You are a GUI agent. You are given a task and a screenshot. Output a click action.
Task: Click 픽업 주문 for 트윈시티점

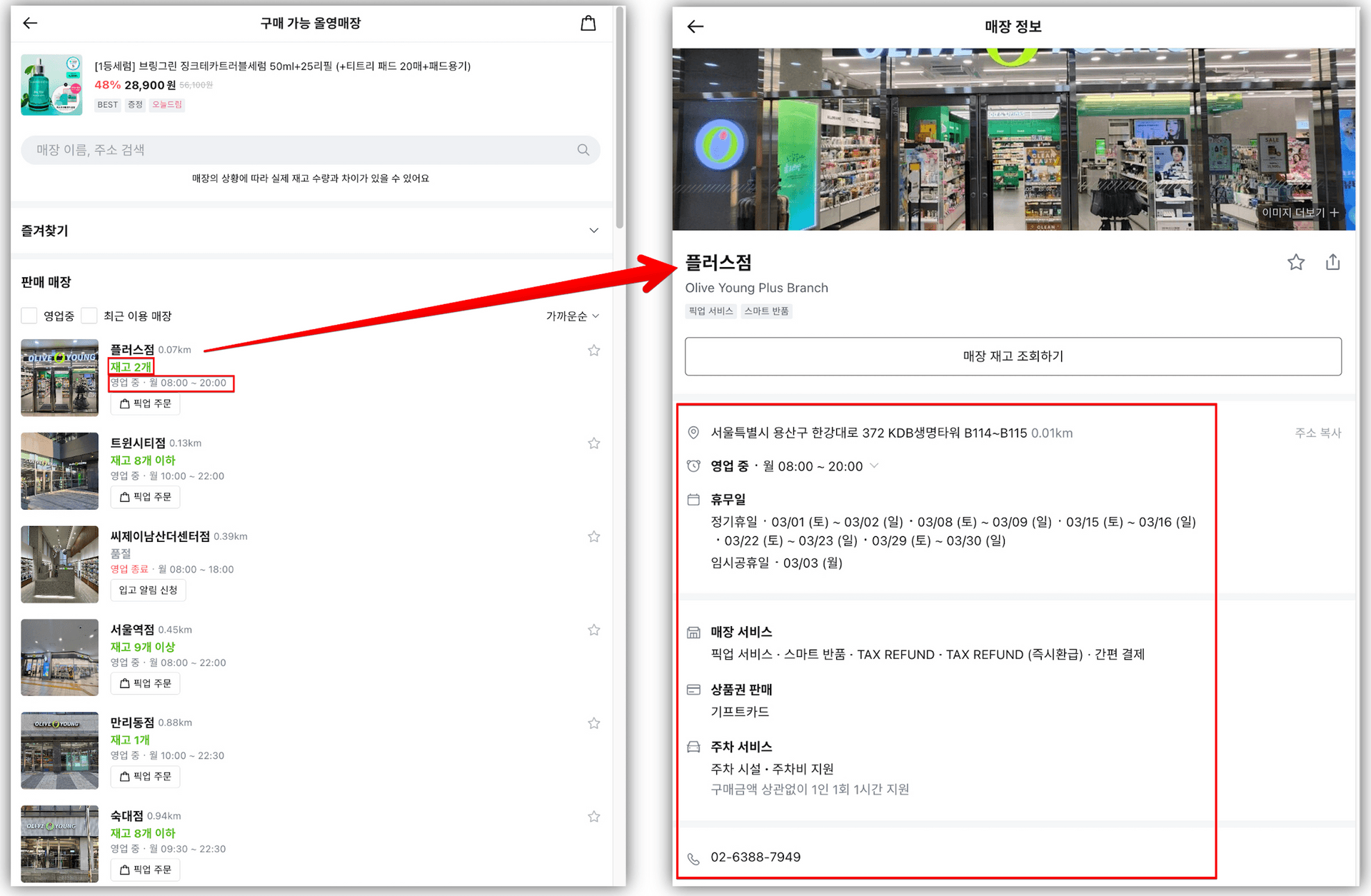(x=145, y=497)
